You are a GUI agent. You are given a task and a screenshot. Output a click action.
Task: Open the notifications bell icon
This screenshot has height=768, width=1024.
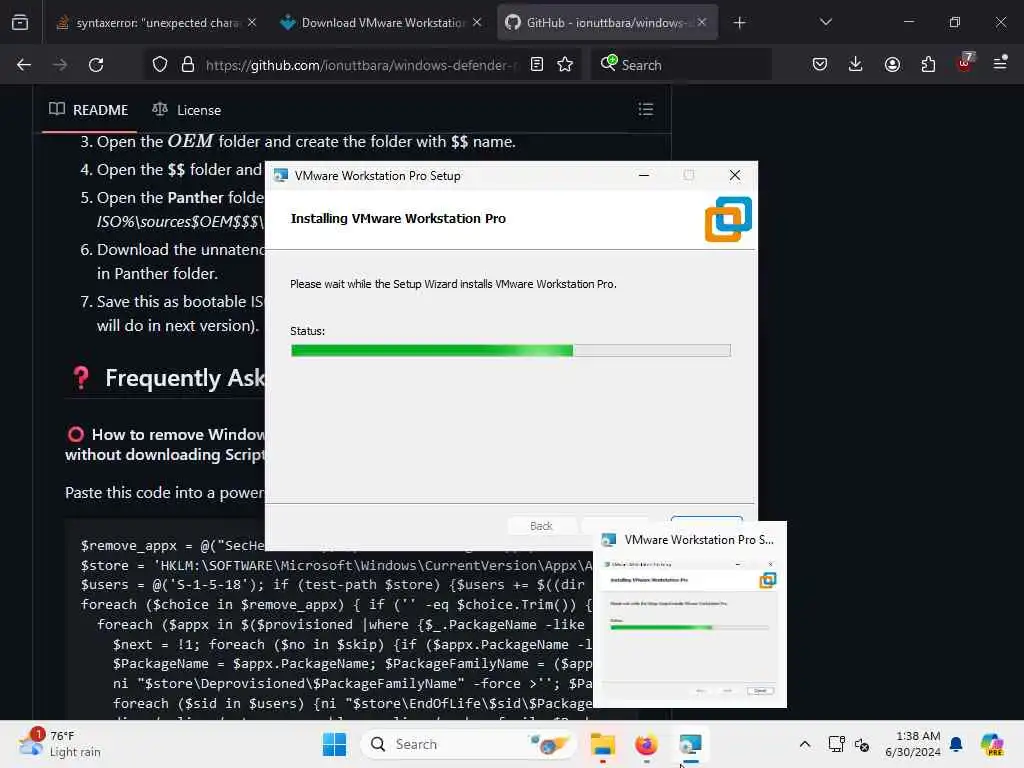tap(956, 744)
